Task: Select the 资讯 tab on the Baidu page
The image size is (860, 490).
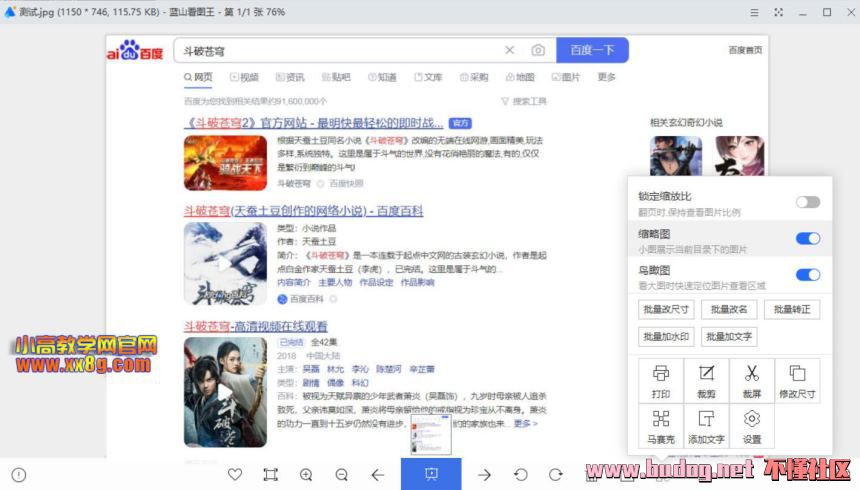Action: 290,77
